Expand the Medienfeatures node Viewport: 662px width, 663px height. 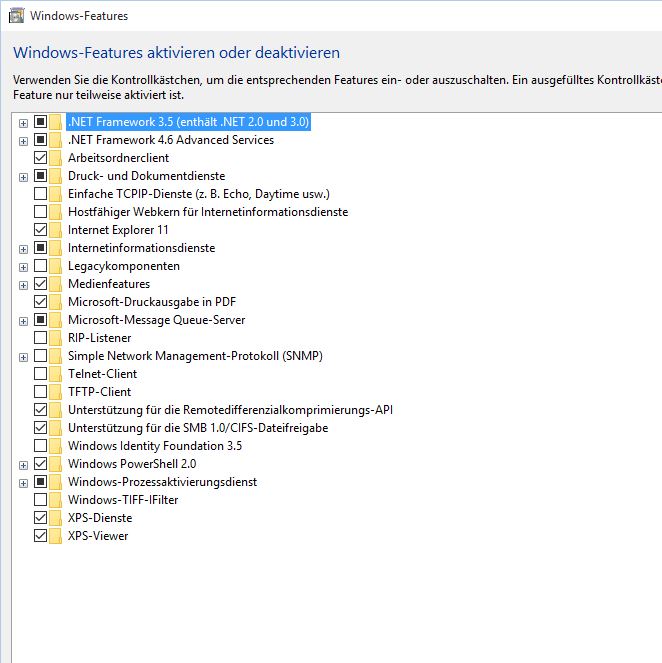[x=24, y=285]
